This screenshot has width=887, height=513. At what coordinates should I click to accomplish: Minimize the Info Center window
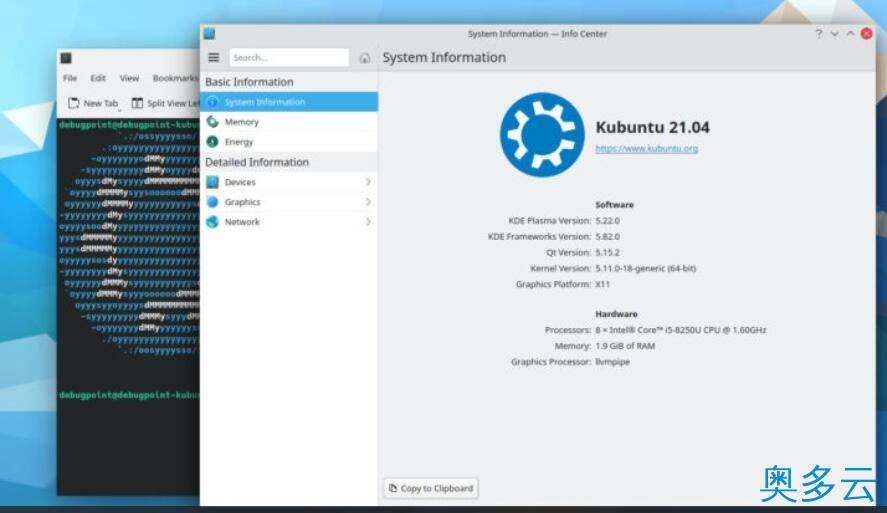click(x=834, y=34)
